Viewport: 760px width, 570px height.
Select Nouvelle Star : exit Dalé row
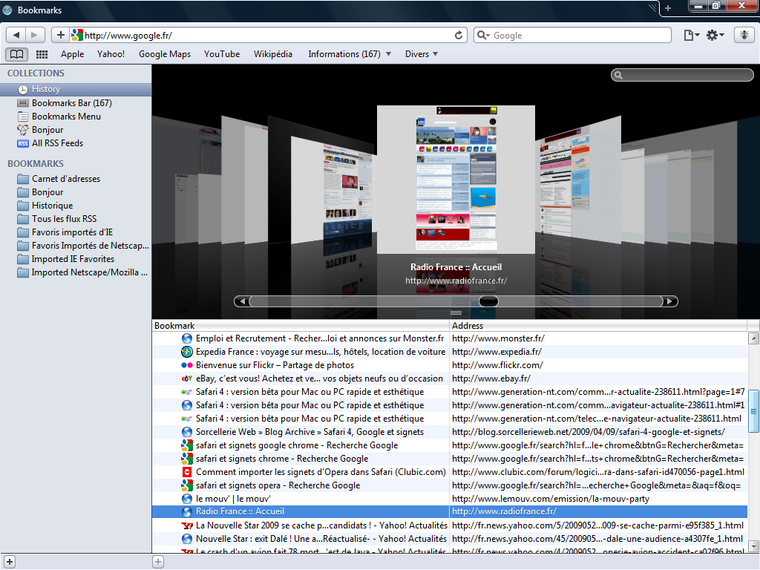449,538
